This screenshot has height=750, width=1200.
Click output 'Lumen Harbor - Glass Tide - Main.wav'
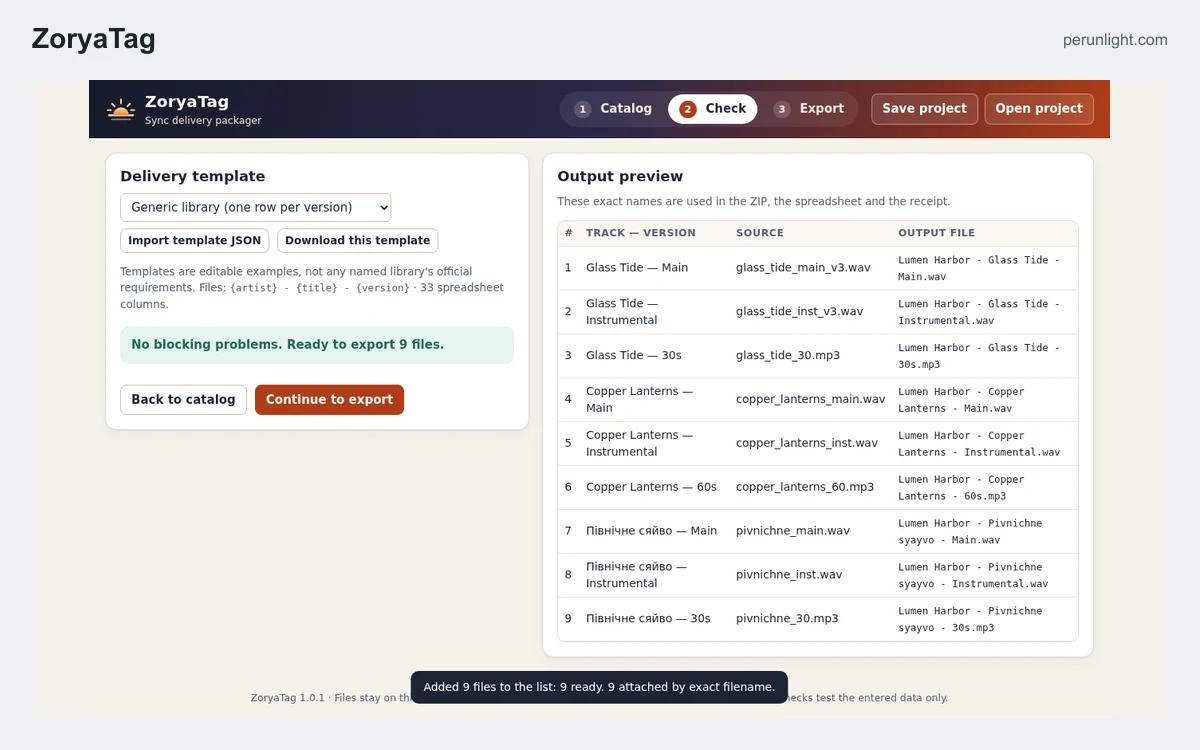point(979,268)
